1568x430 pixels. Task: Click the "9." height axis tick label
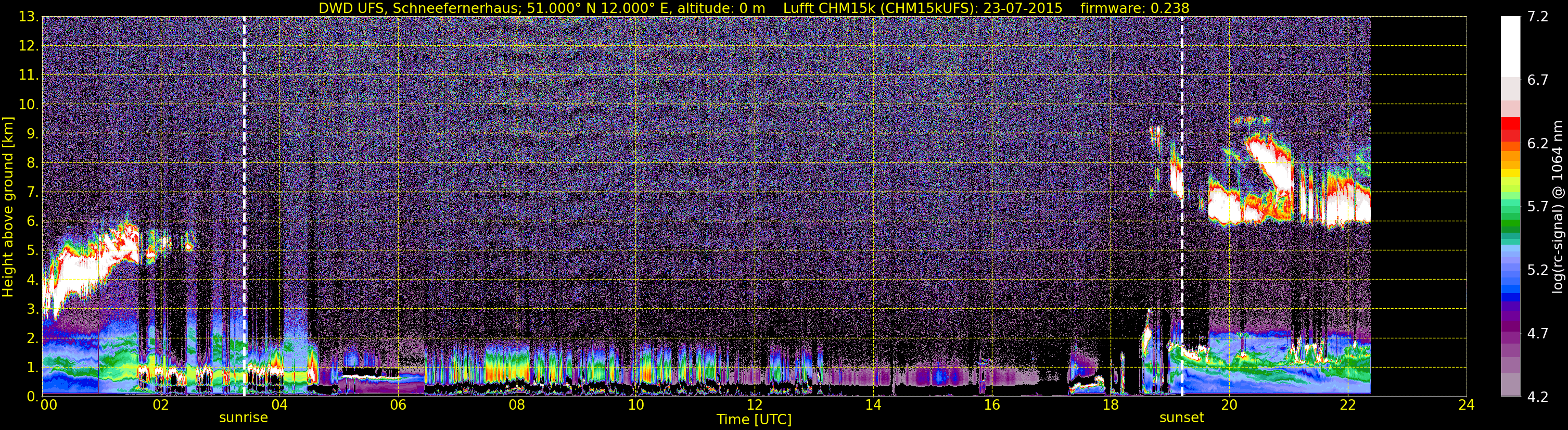coord(32,133)
